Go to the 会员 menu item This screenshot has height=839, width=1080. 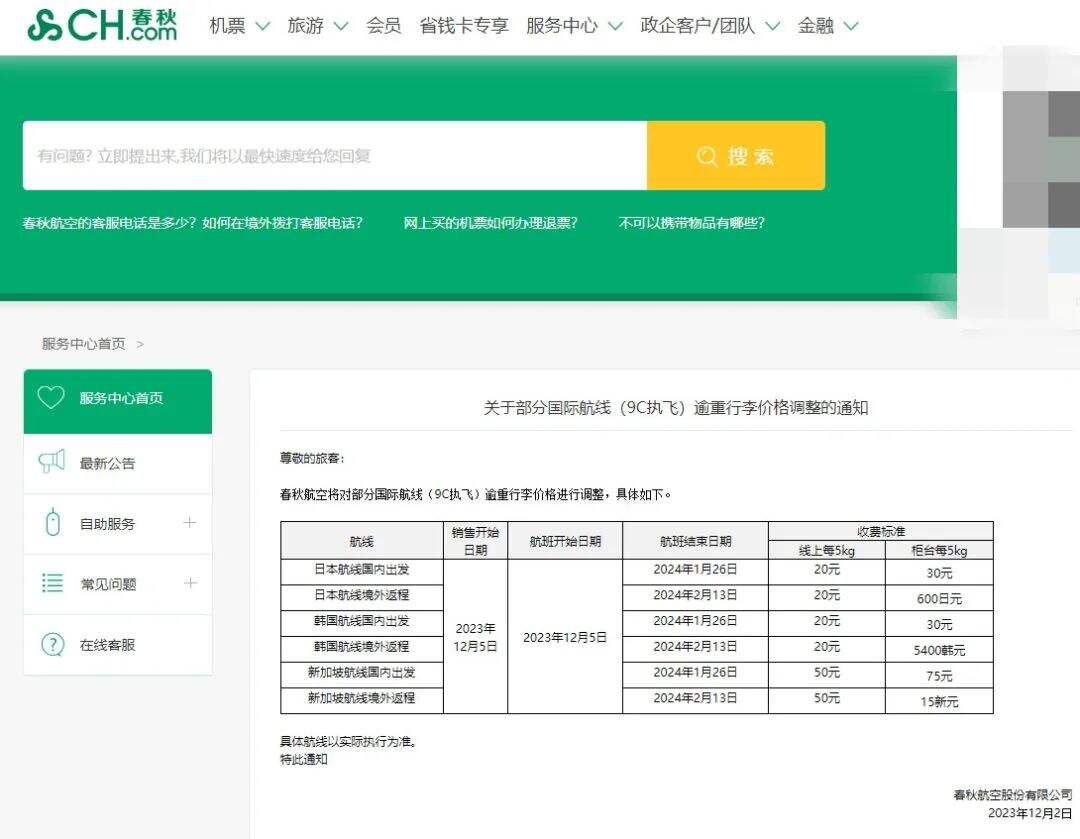[384, 26]
